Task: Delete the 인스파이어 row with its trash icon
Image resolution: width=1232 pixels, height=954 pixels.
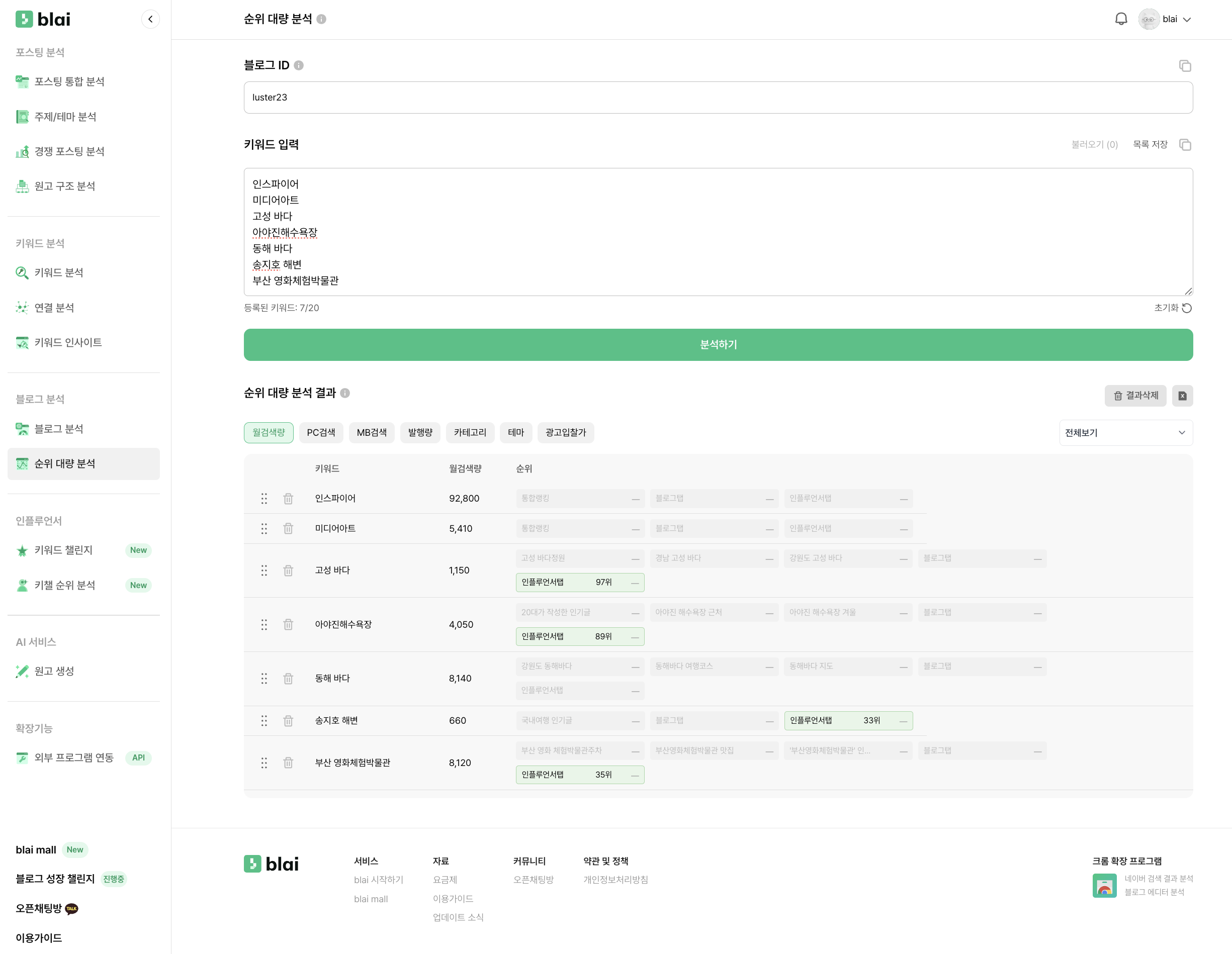Action: [288, 499]
